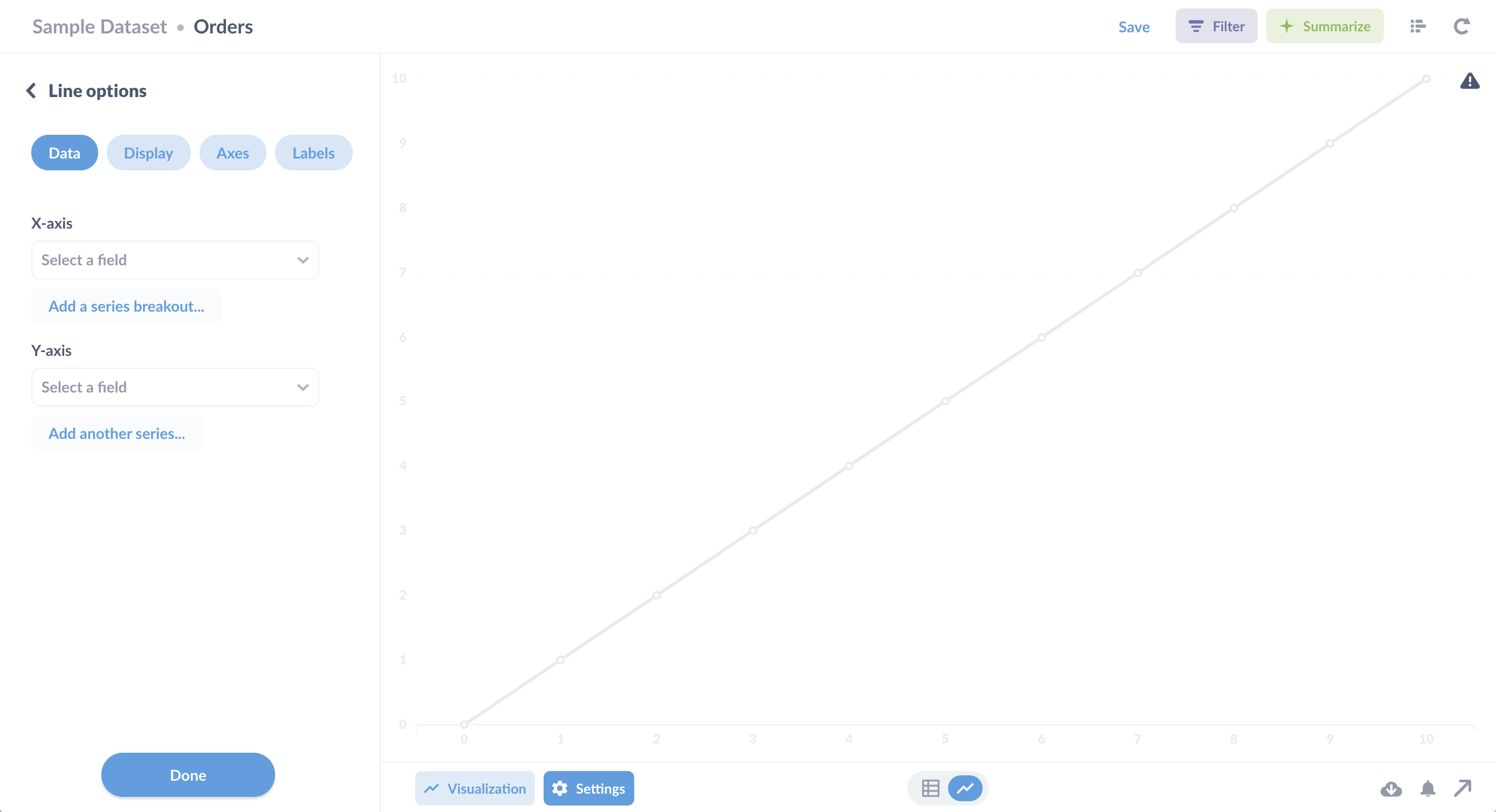The image size is (1496, 812).
Task: Click the Summarize button icon
Action: coord(1289,26)
